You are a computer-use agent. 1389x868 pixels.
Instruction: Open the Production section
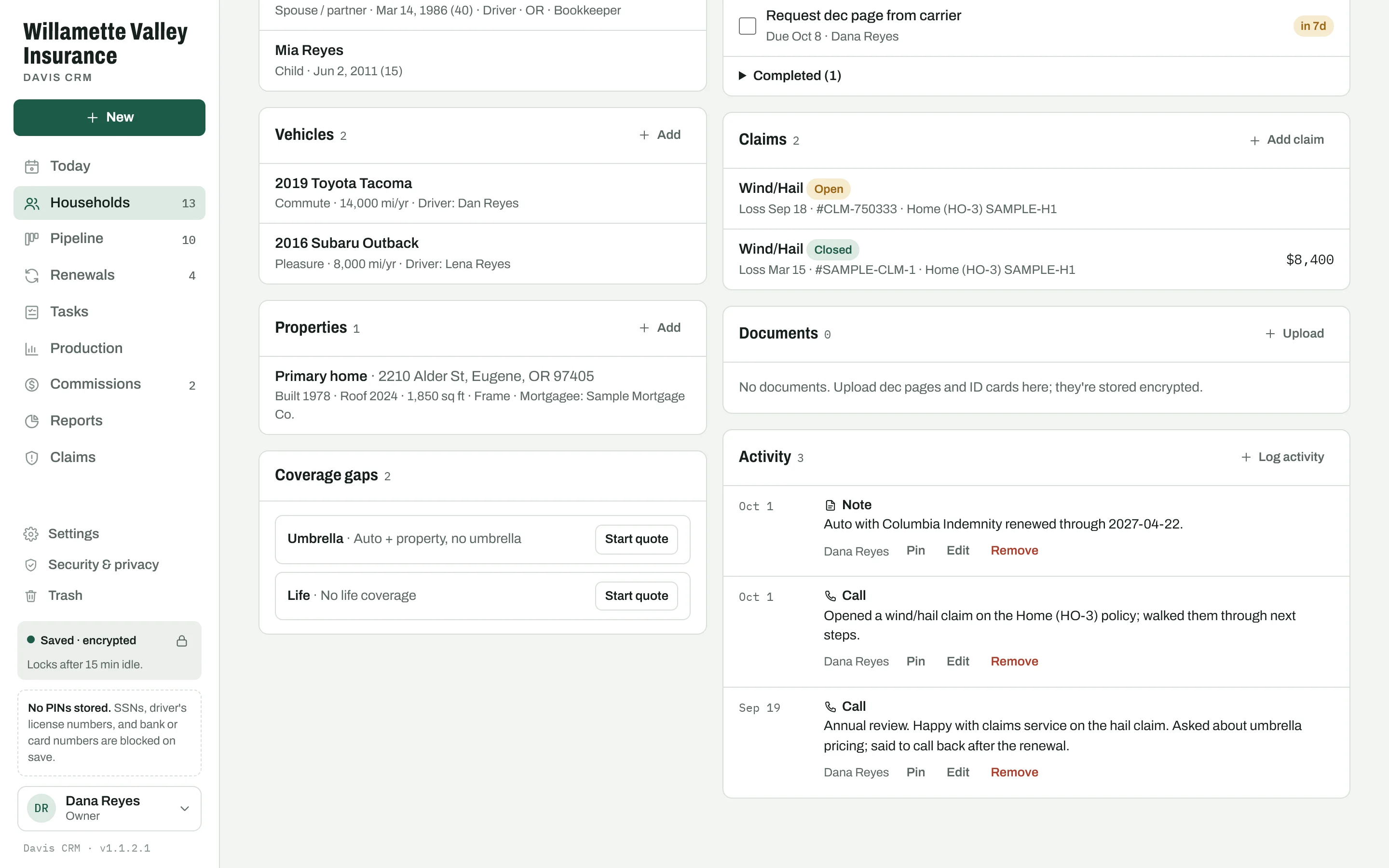[x=109, y=349]
